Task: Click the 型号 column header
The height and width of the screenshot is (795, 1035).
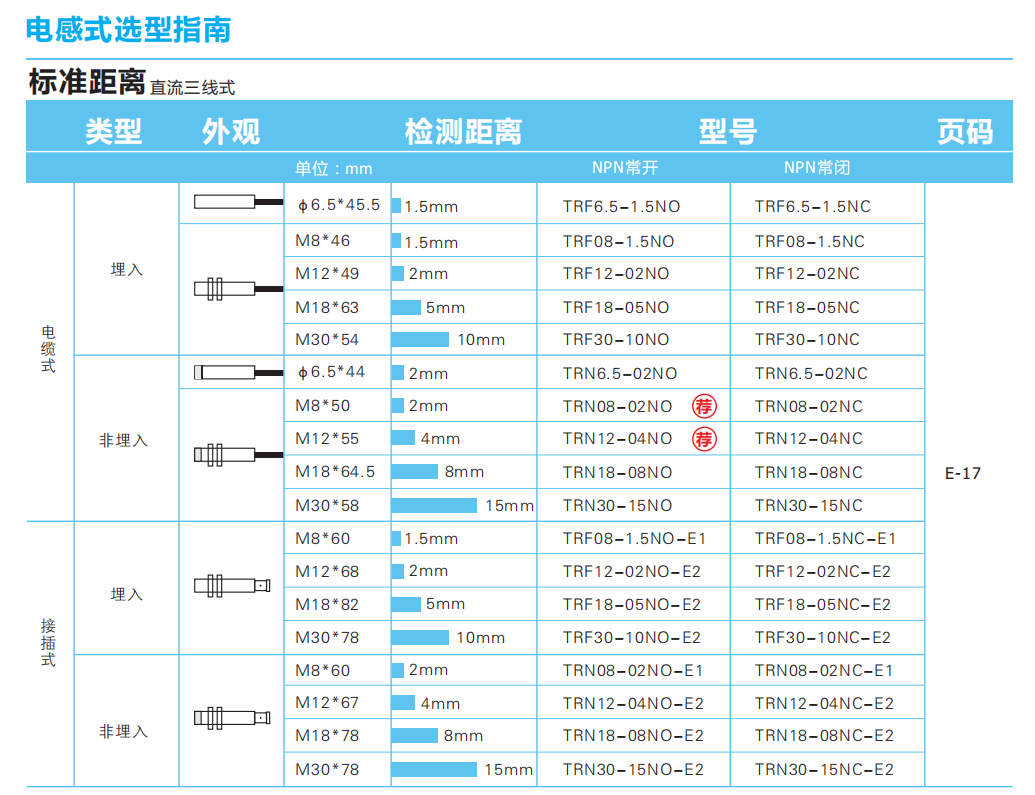Action: (727, 131)
